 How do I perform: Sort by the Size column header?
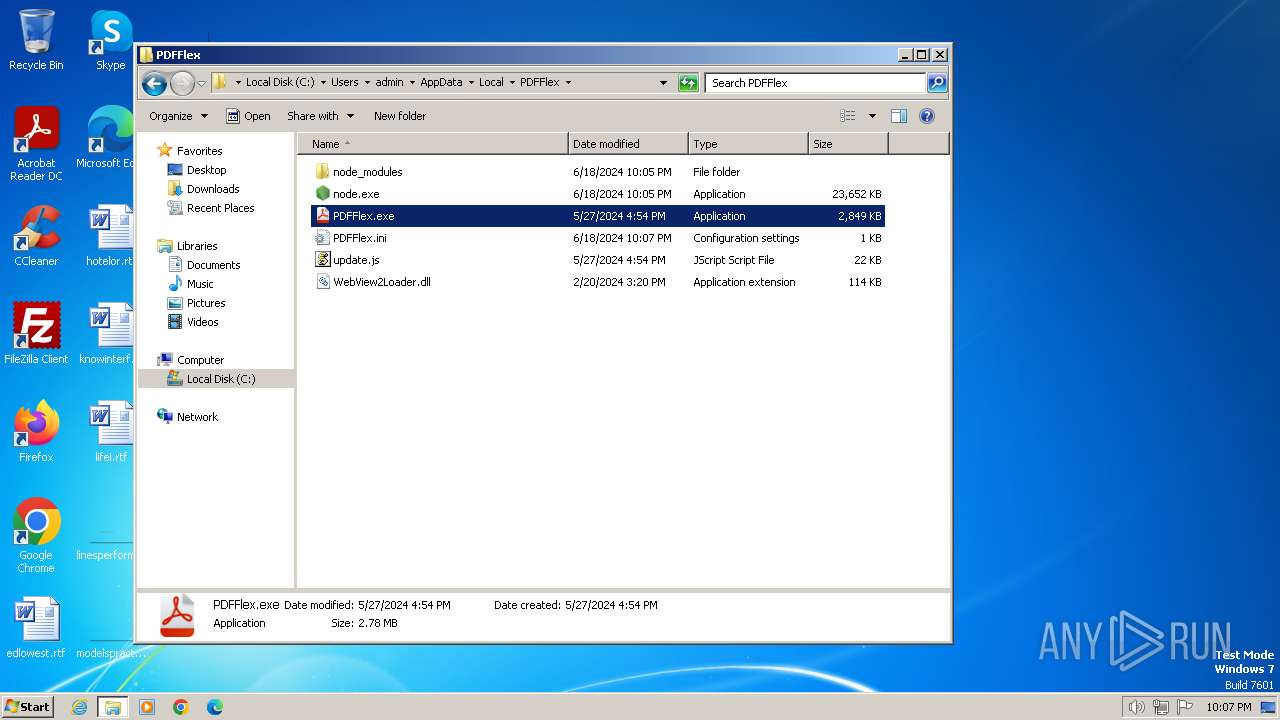point(848,144)
